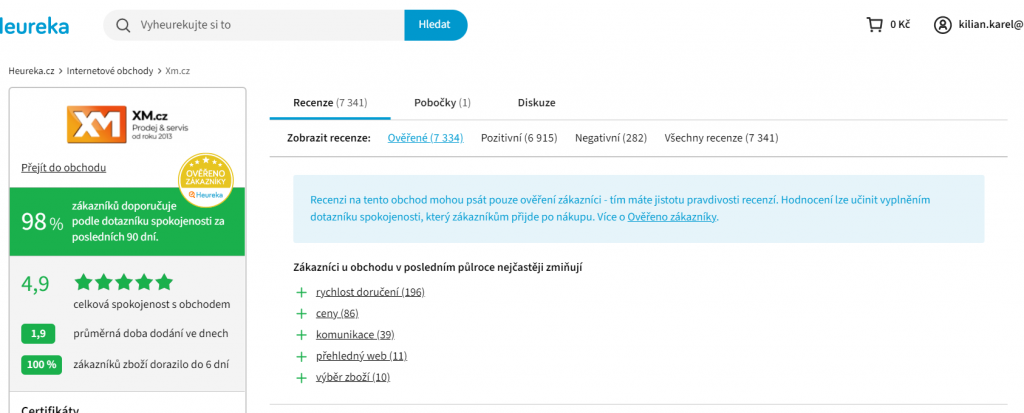Open Internetové obchody breadcrumb link

[110, 71]
